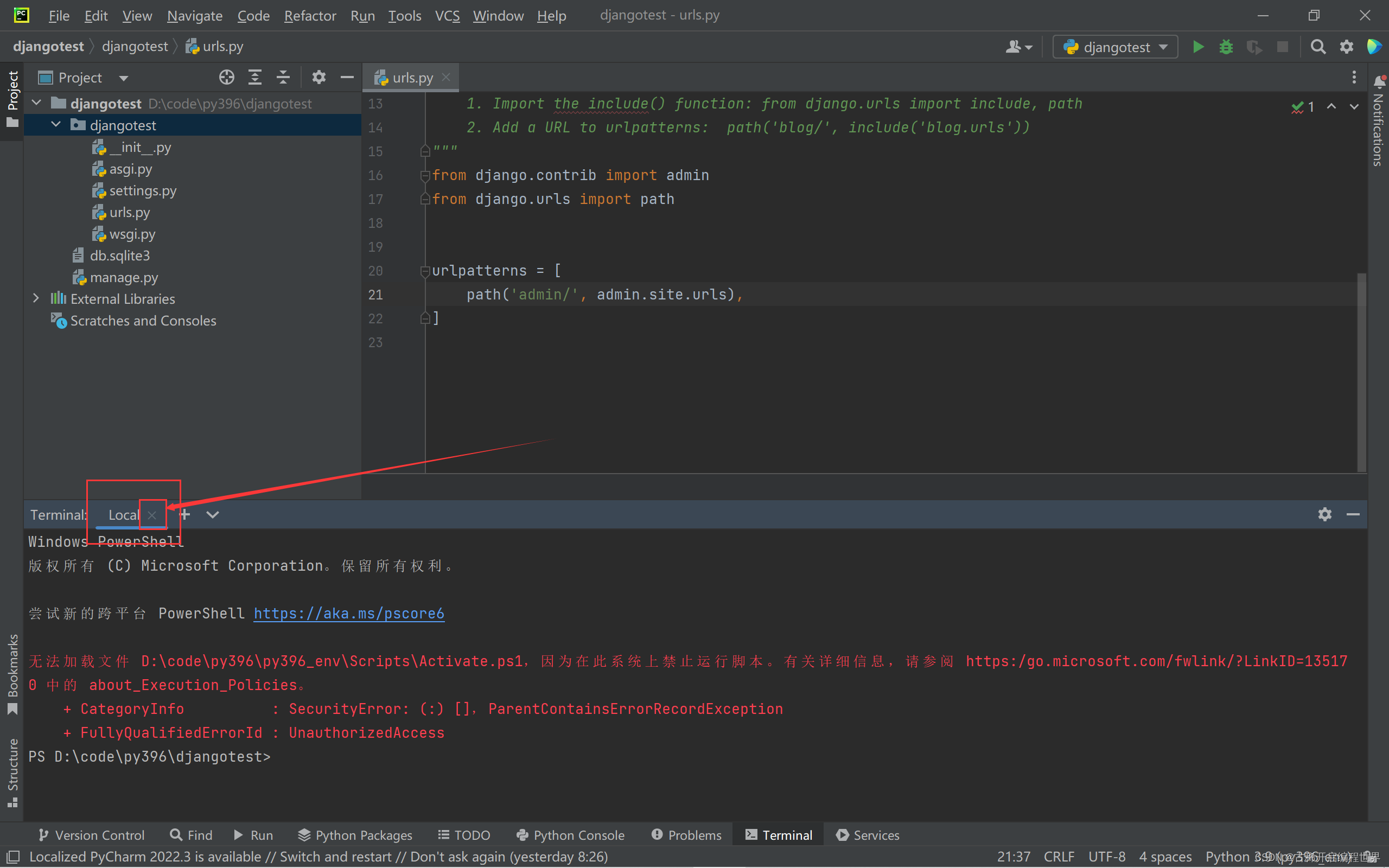The width and height of the screenshot is (1389, 868).
Task: Select manage.py in project tree
Action: pyautogui.click(x=123, y=277)
